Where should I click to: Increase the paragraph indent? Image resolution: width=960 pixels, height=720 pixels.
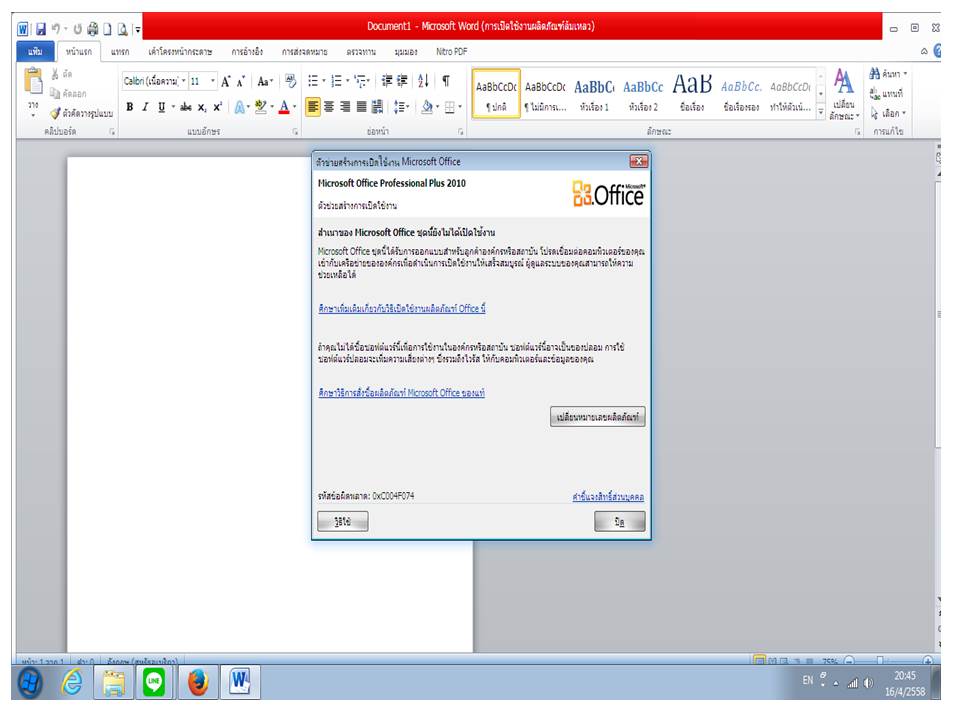402,81
